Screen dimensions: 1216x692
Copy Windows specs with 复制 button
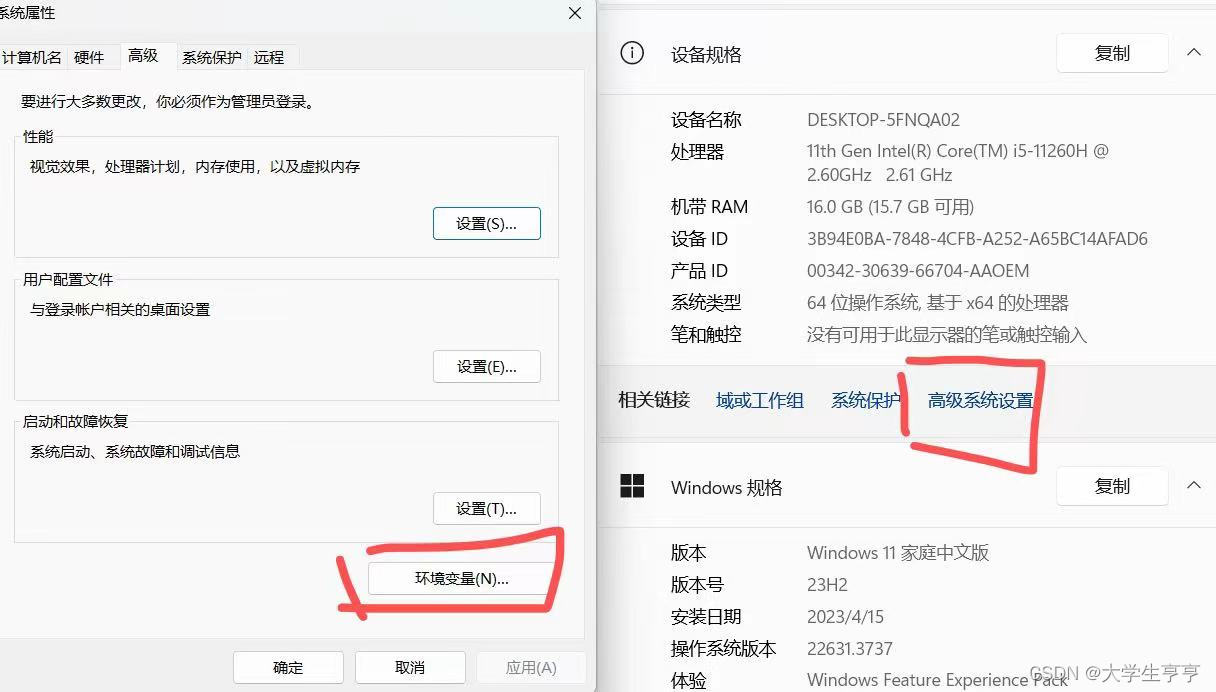click(x=1112, y=486)
